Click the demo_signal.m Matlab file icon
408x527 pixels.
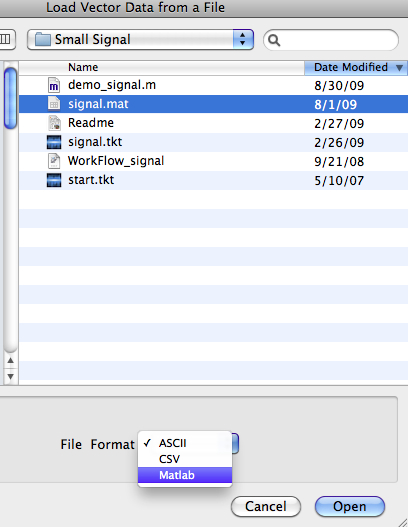pos(54,85)
